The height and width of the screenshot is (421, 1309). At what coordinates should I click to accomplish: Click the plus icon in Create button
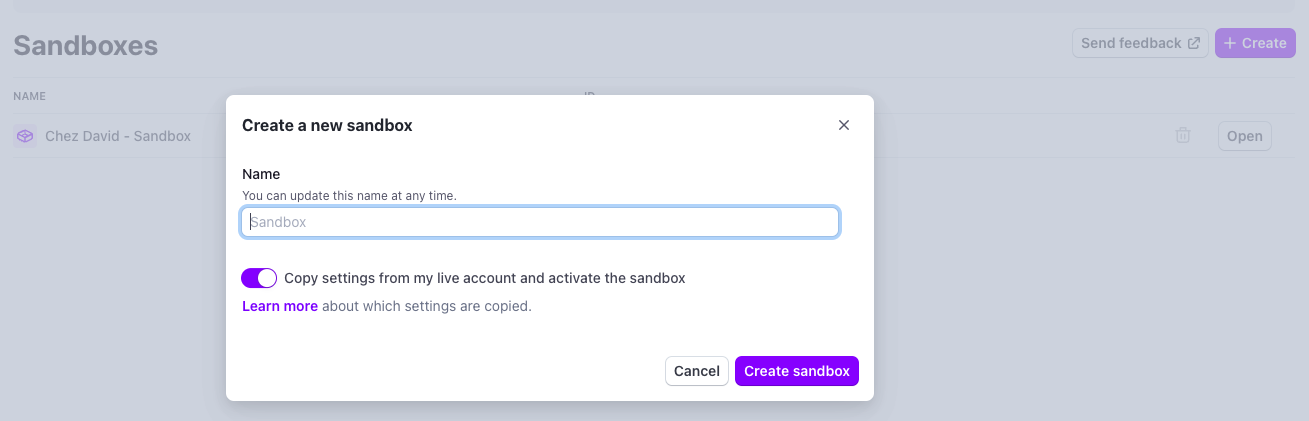pyautogui.click(x=1230, y=43)
